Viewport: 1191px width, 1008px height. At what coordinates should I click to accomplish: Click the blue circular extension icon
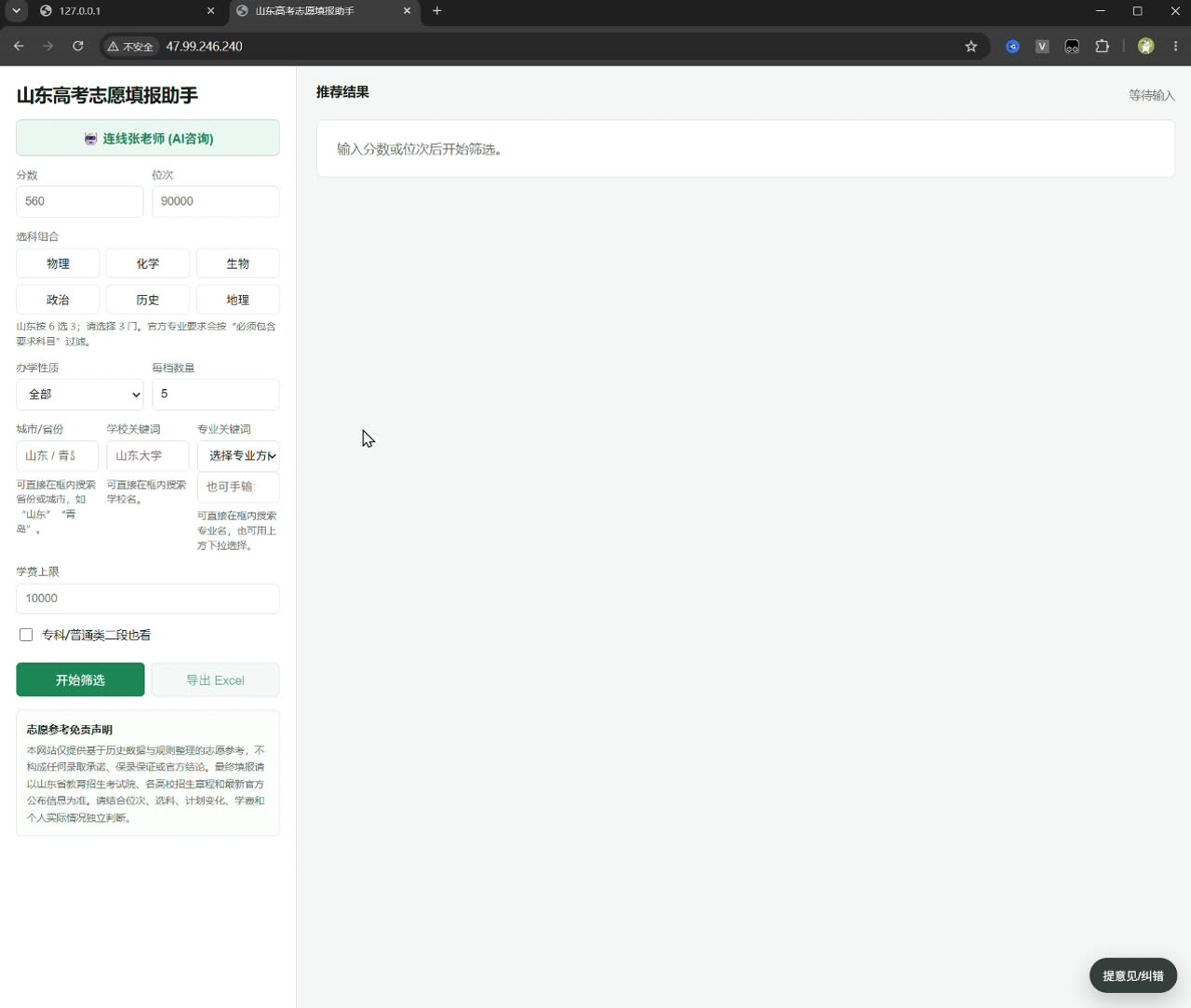pos(1013,47)
